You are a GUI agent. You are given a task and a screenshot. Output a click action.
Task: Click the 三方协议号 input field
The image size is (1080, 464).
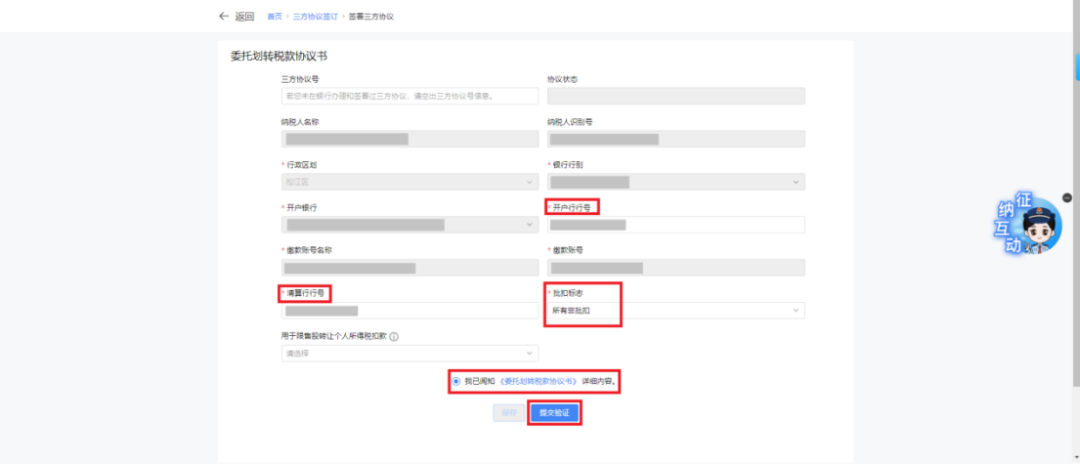(x=410, y=96)
